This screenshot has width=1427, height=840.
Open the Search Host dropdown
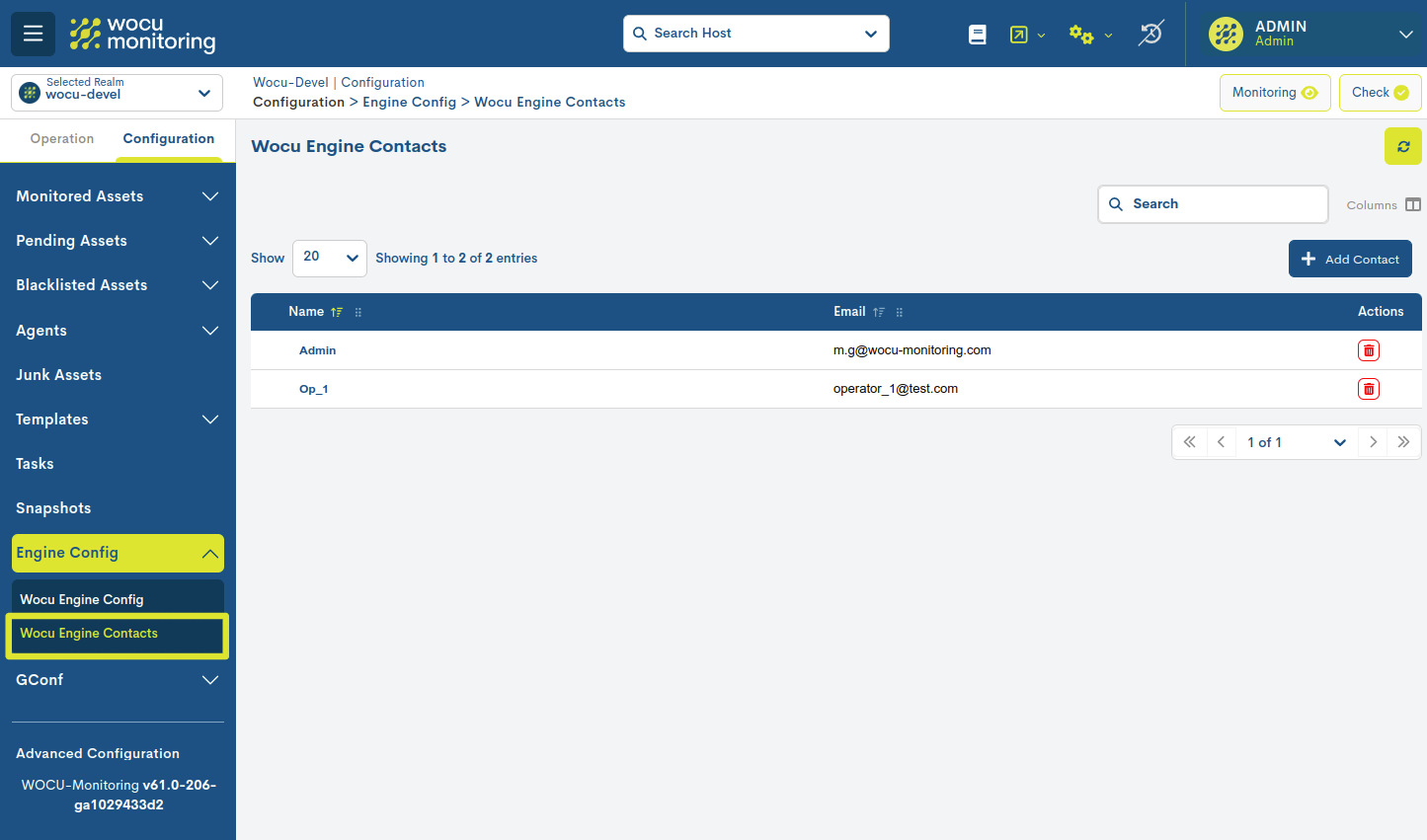tap(870, 34)
